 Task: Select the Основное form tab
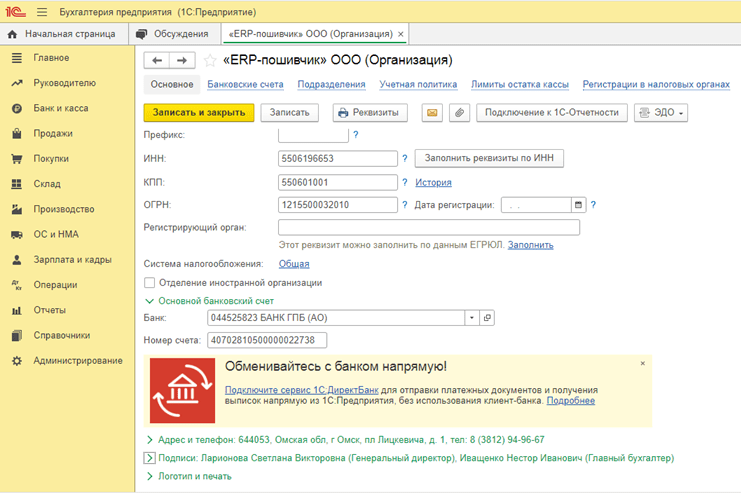coord(172,84)
